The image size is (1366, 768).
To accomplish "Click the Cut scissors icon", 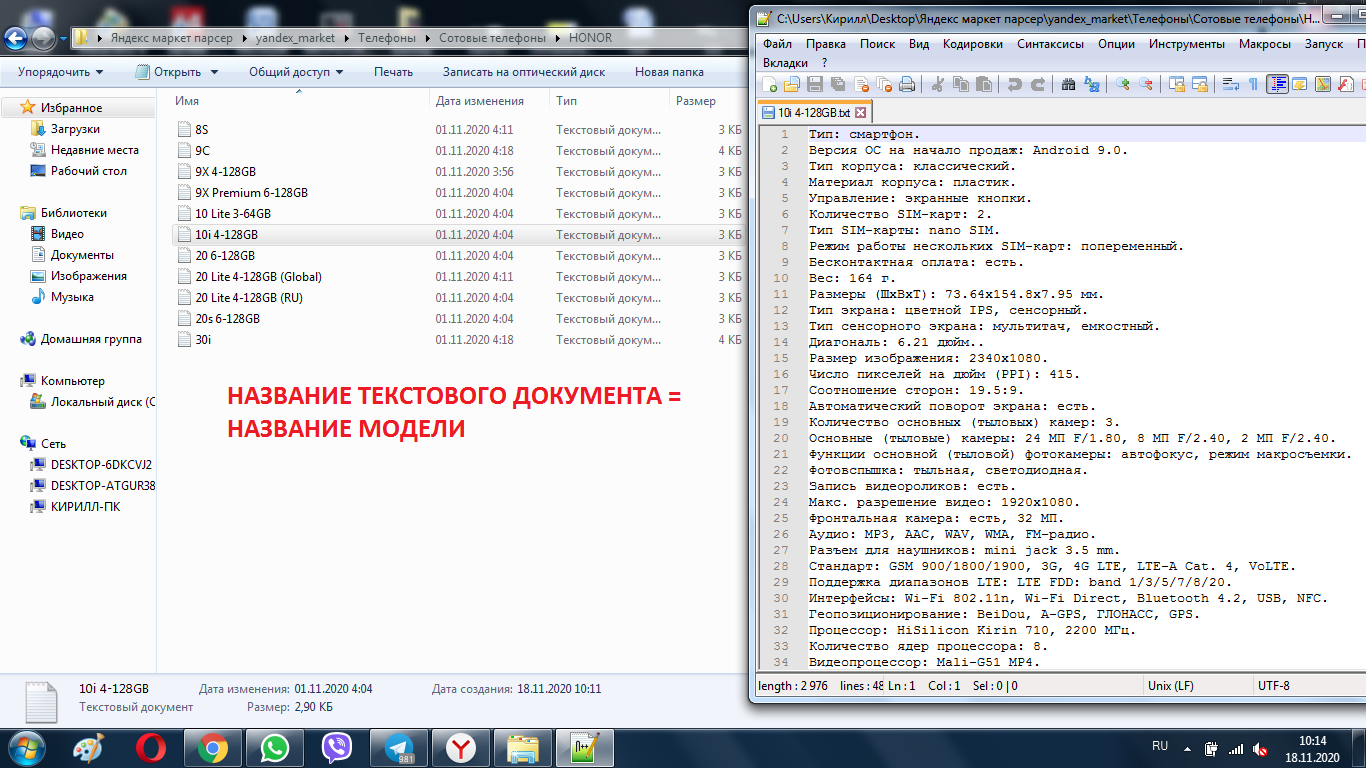I will [x=938, y=85].
